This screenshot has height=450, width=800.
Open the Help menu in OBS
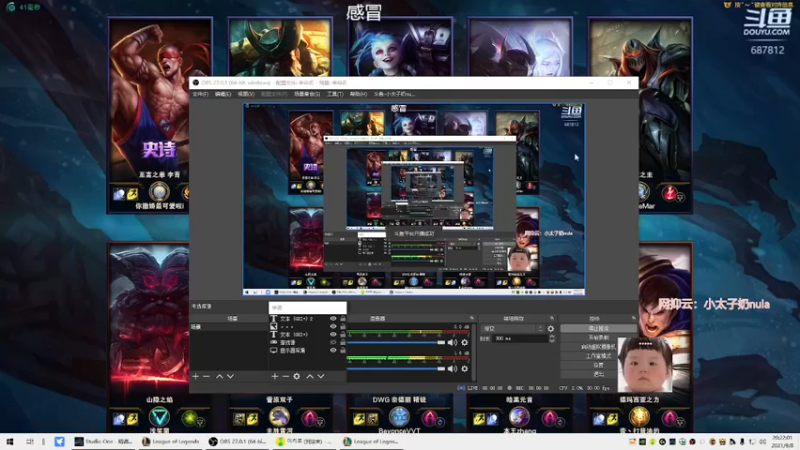tap(358, 94)
